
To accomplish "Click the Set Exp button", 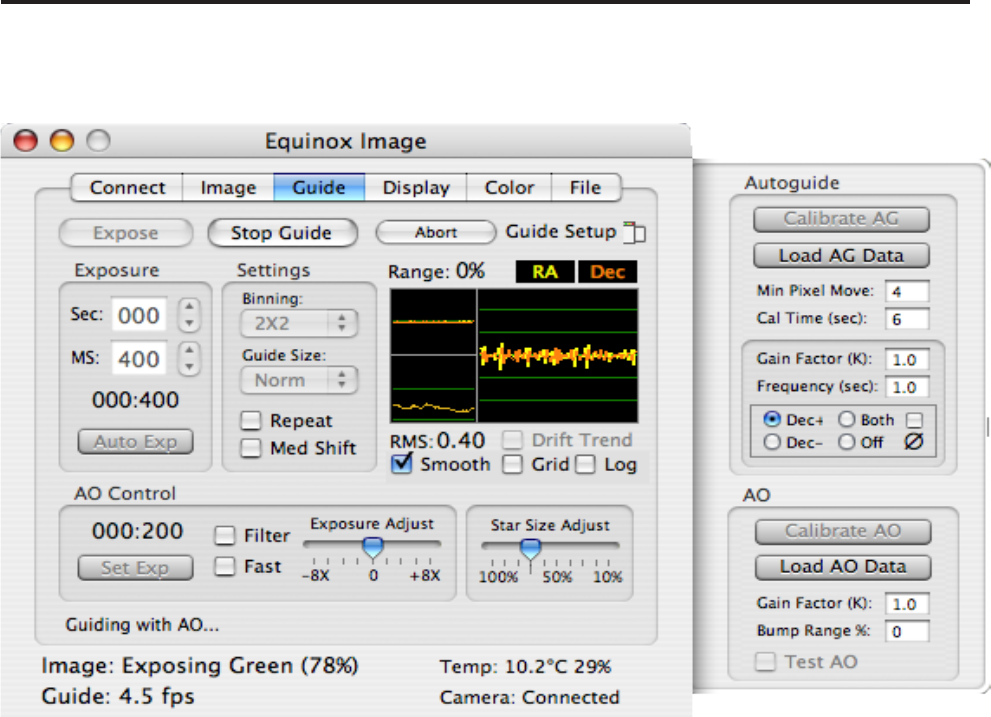I will 135,568.
